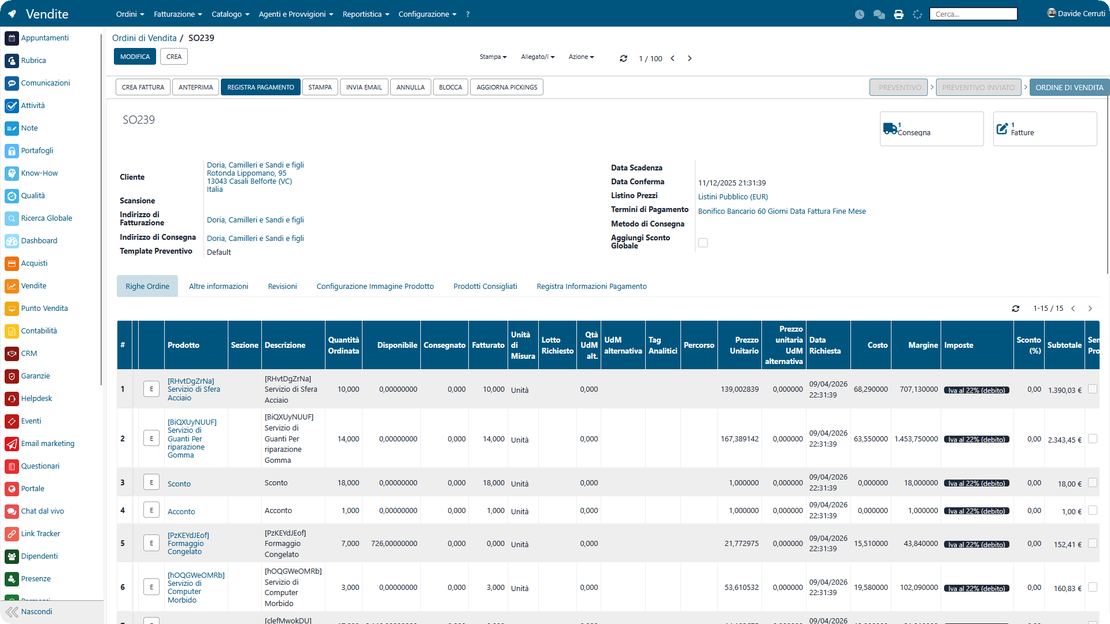Viewport: 1110px width, 624px height.
Task: Open Helpdesk sidebar icon
Action: (11, 399)
